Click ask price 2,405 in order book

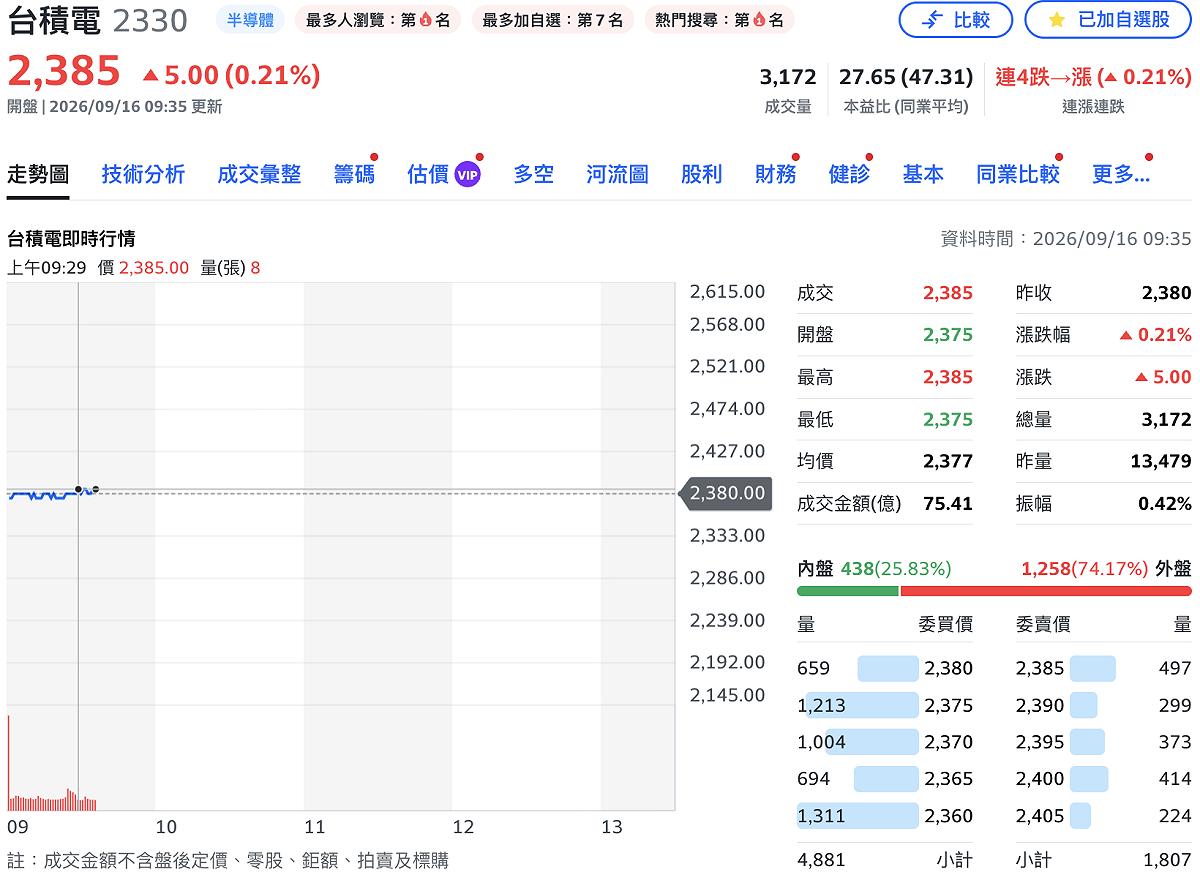[1040, 816]
